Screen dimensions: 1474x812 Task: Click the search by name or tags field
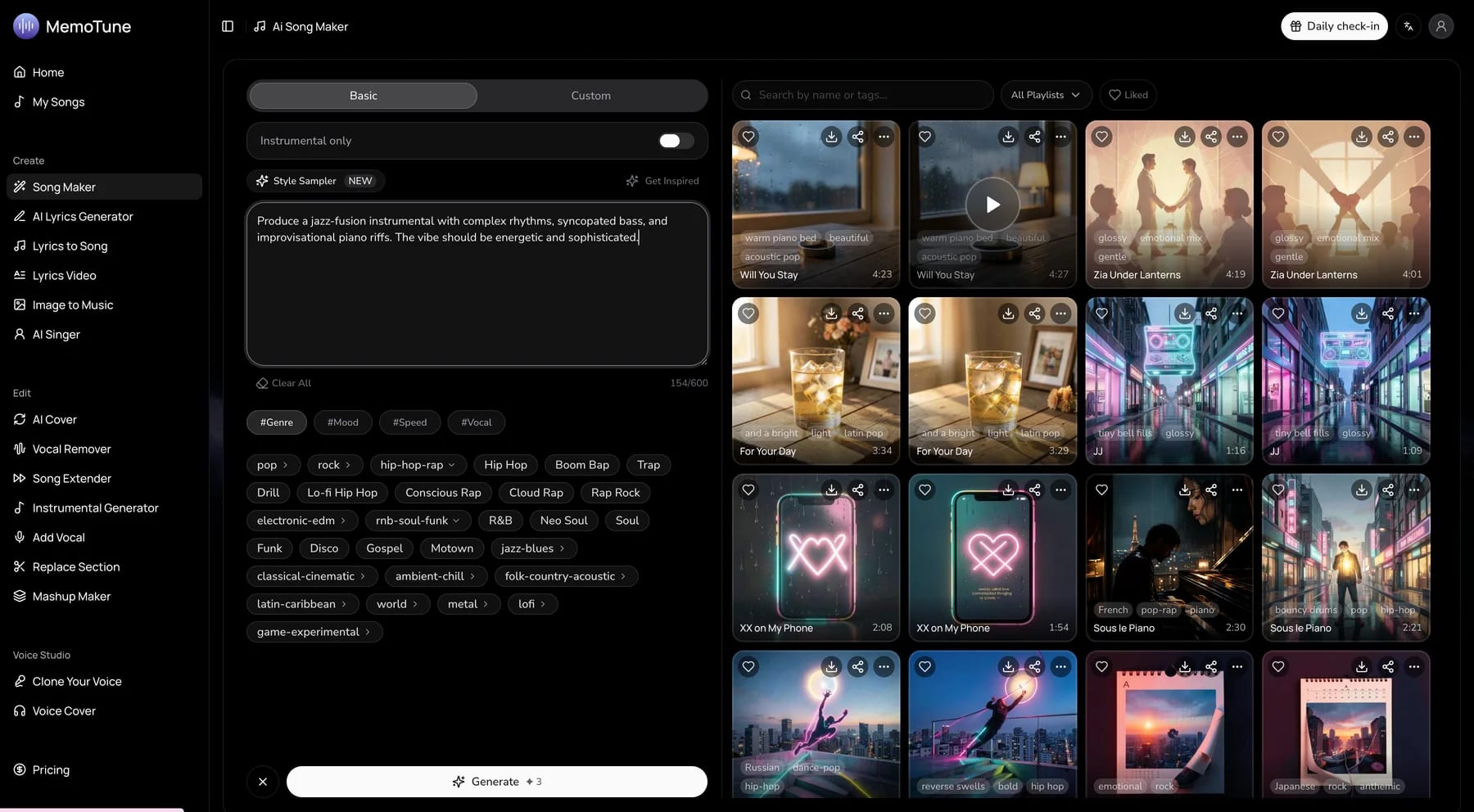point(862,95)
